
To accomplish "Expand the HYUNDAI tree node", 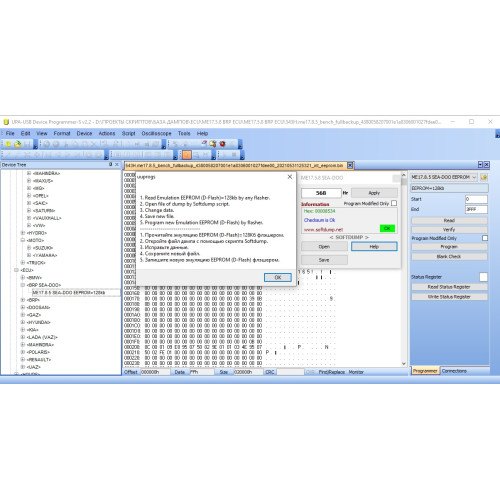I will click(x=23, y=322).
